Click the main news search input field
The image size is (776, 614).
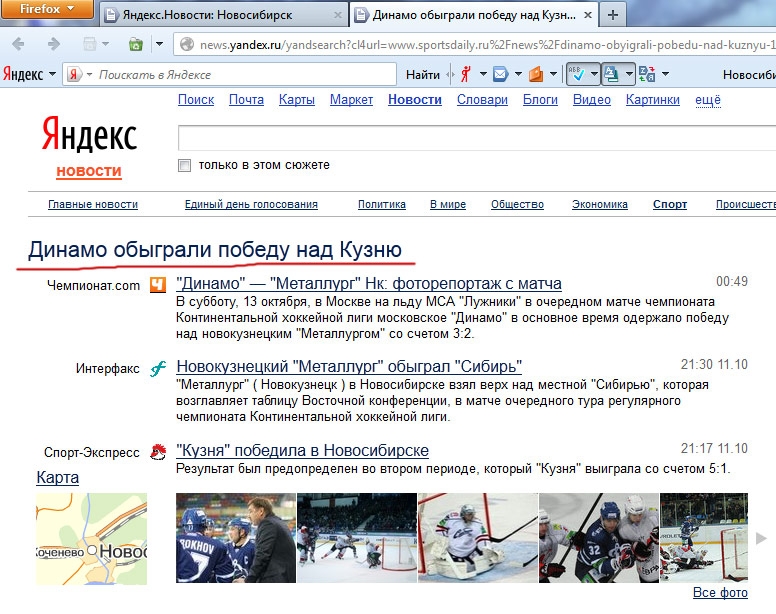point(477,138)
